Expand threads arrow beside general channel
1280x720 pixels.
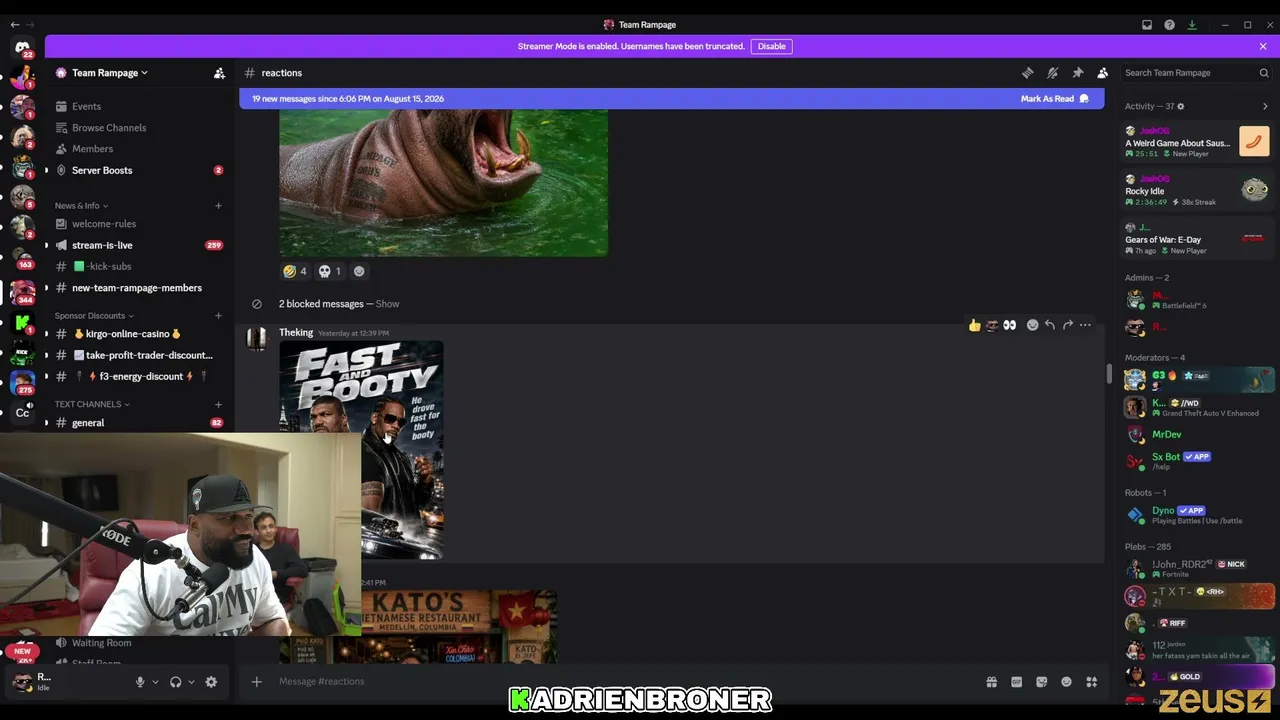coord(46,423)
